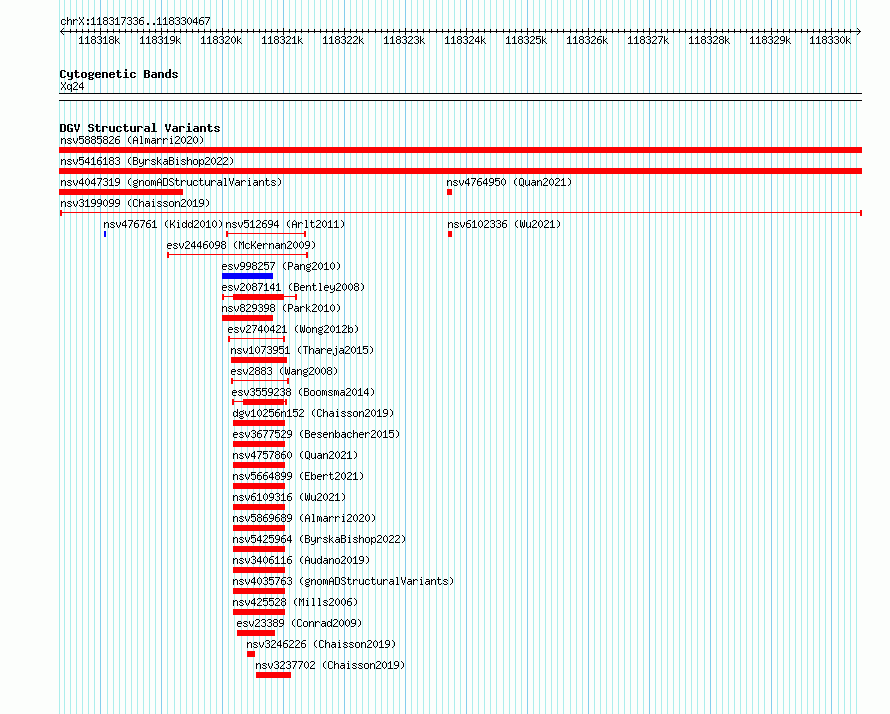Screen dimensions: 890x714
Task: Select the small red glyph under nsv3246226
Action: [x=251, y=654]
